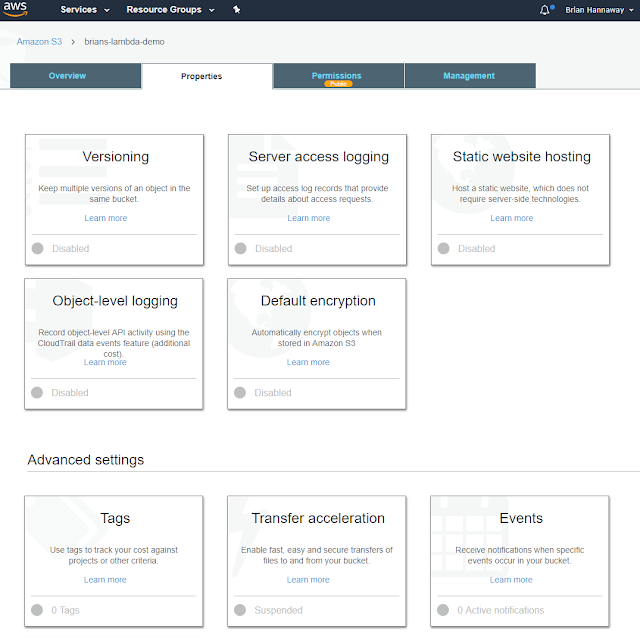Click the Suspended status text
The height and width of the screenshot is (638, 640).
pos(278,610)
